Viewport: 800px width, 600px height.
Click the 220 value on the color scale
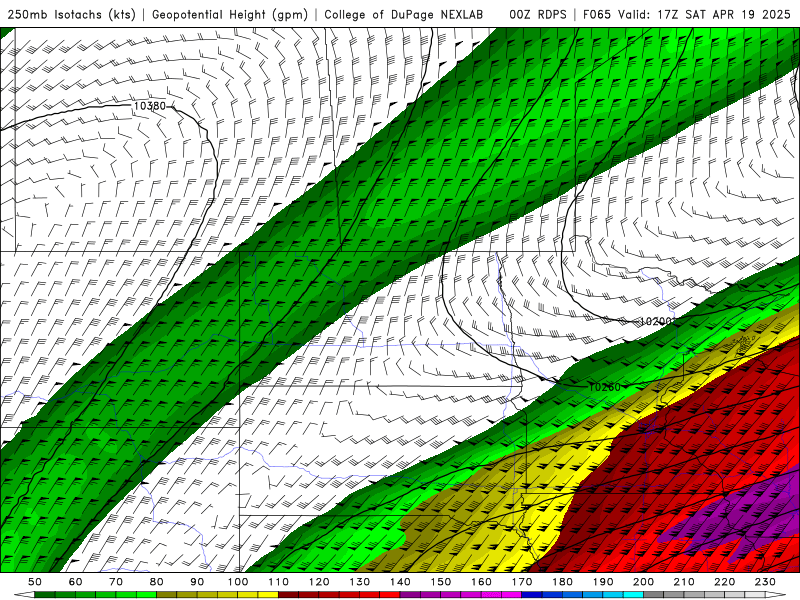tap(724, 582)
